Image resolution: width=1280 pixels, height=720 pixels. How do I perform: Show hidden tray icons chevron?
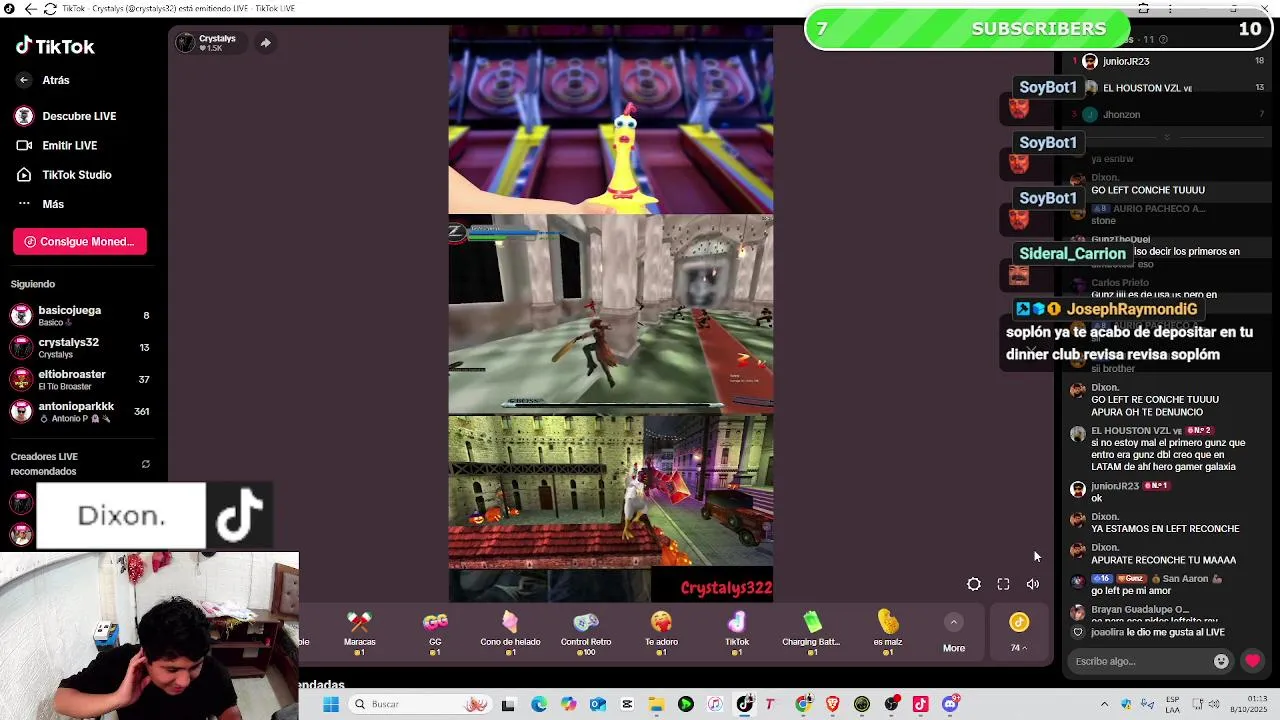[x=1104, y=704]
